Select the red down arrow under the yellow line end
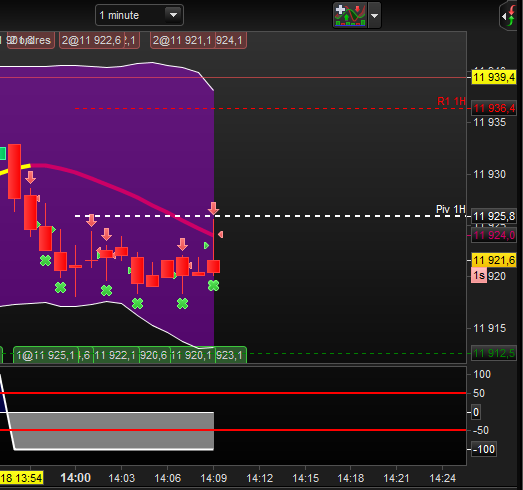This screenshot has height=490, width=523. pyautogui.click(x=31, y=177)
